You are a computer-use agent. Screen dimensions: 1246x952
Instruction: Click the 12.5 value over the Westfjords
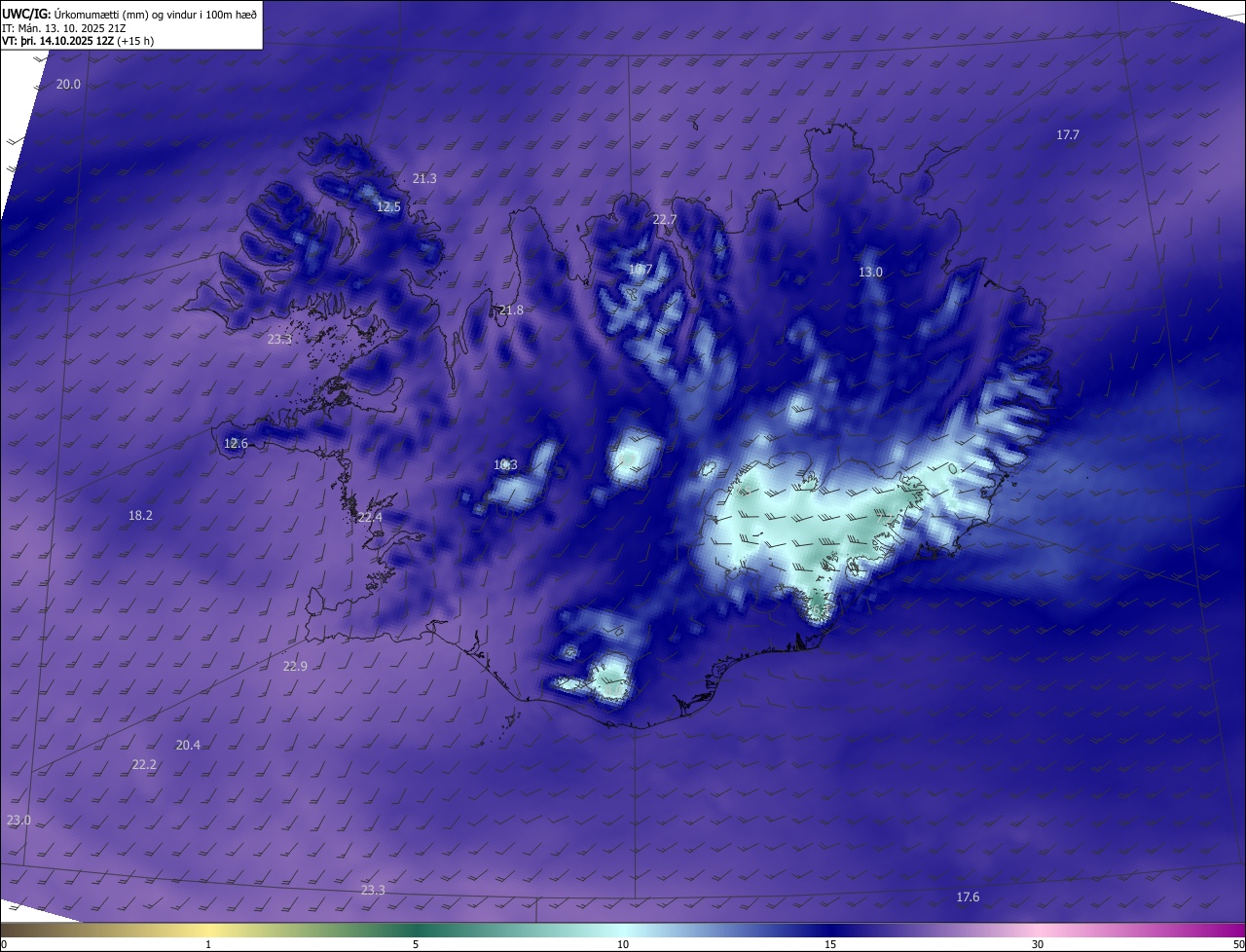tap(388, 207)
